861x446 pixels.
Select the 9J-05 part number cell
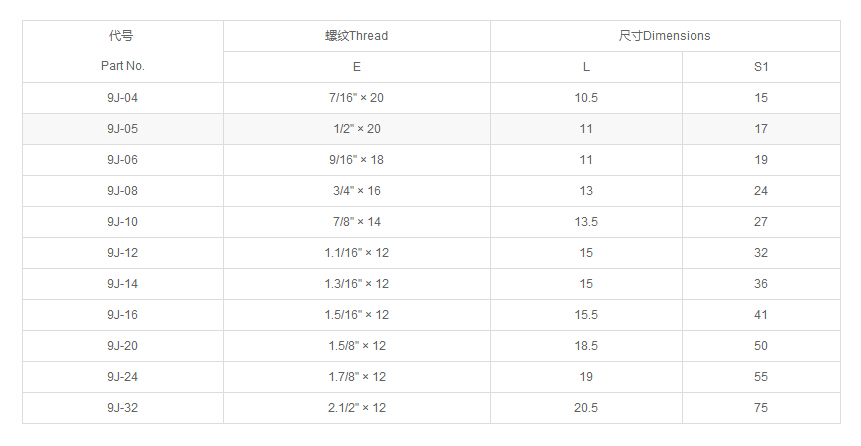tap(122, 129)
